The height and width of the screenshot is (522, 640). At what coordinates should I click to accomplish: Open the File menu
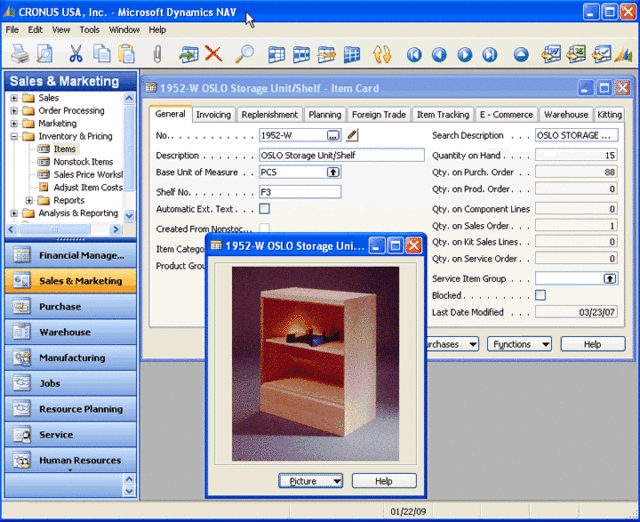pyautogui.click(x=12, y=30)
